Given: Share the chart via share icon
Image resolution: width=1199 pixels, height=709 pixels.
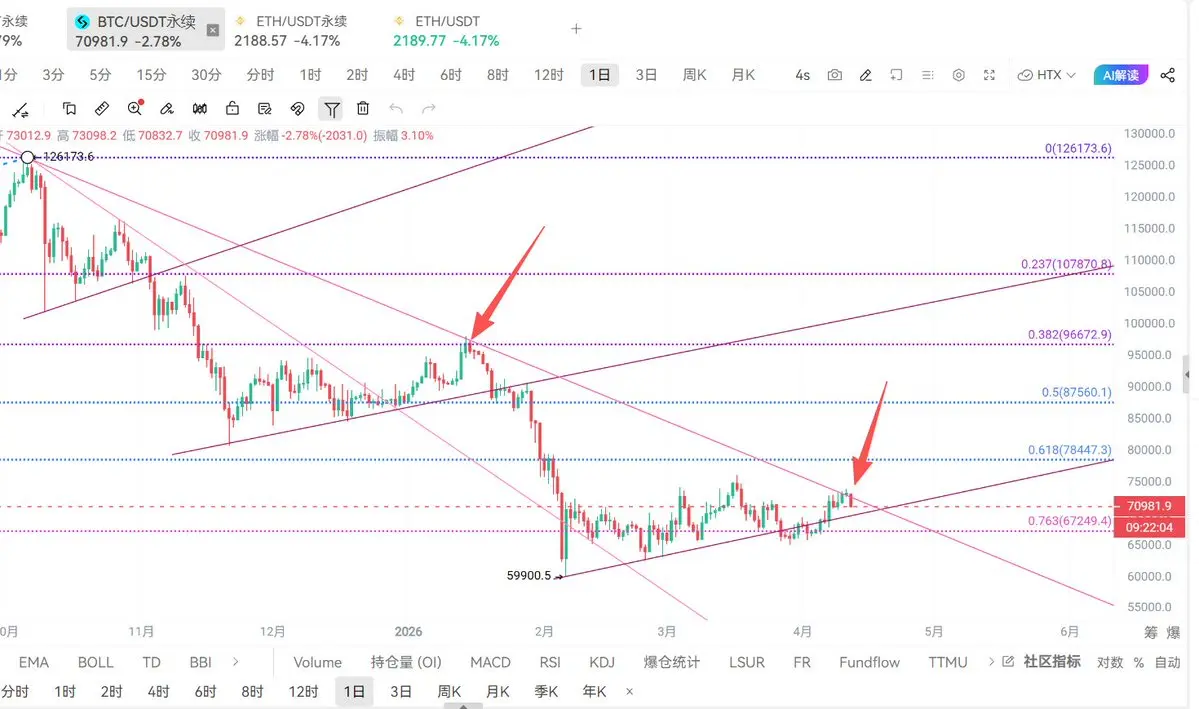Looking at the screenshot, I should 1168,75.
